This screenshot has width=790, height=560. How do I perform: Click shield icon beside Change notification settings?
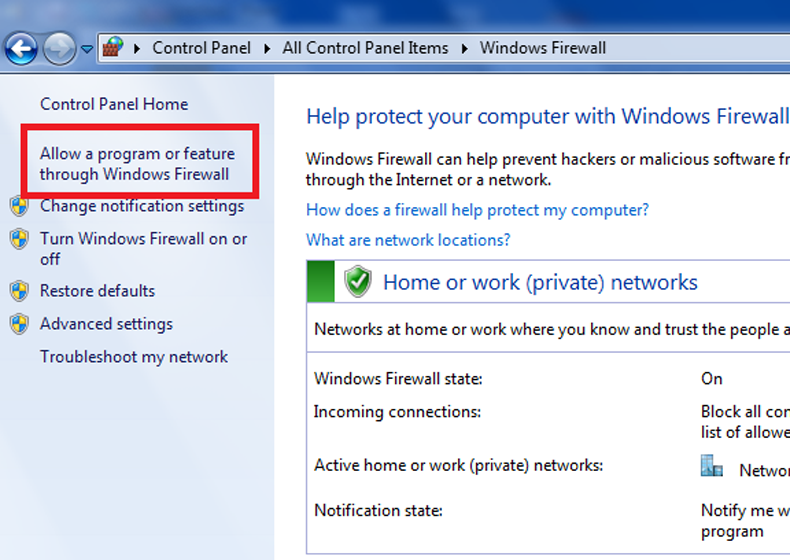click(x=19, y=207)
